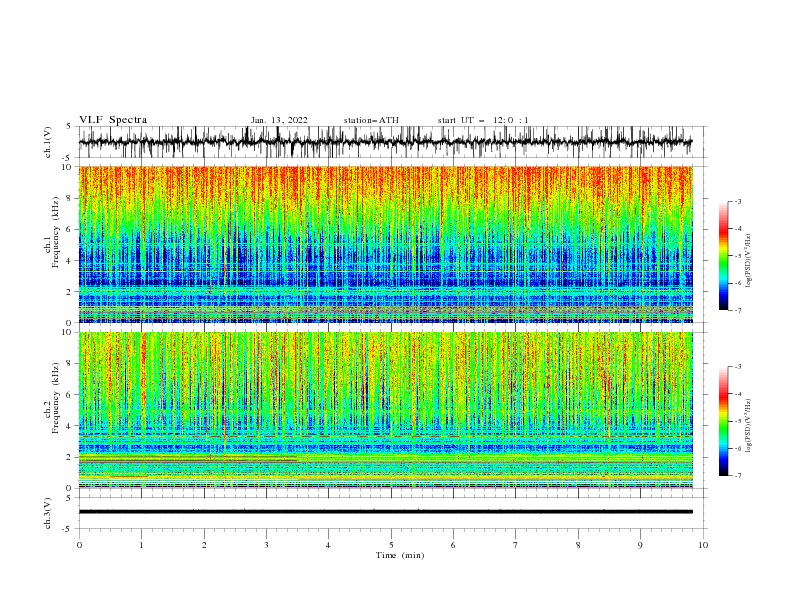Viewport: 792px width, 612px height.
Task: Click time axis tick label '0'
Action: pyautogui.click(x=79, y=545)
